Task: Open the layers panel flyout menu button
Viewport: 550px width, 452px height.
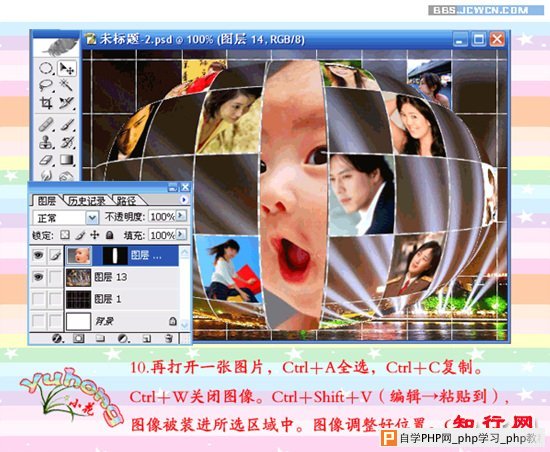Action: tap(184, 200)
